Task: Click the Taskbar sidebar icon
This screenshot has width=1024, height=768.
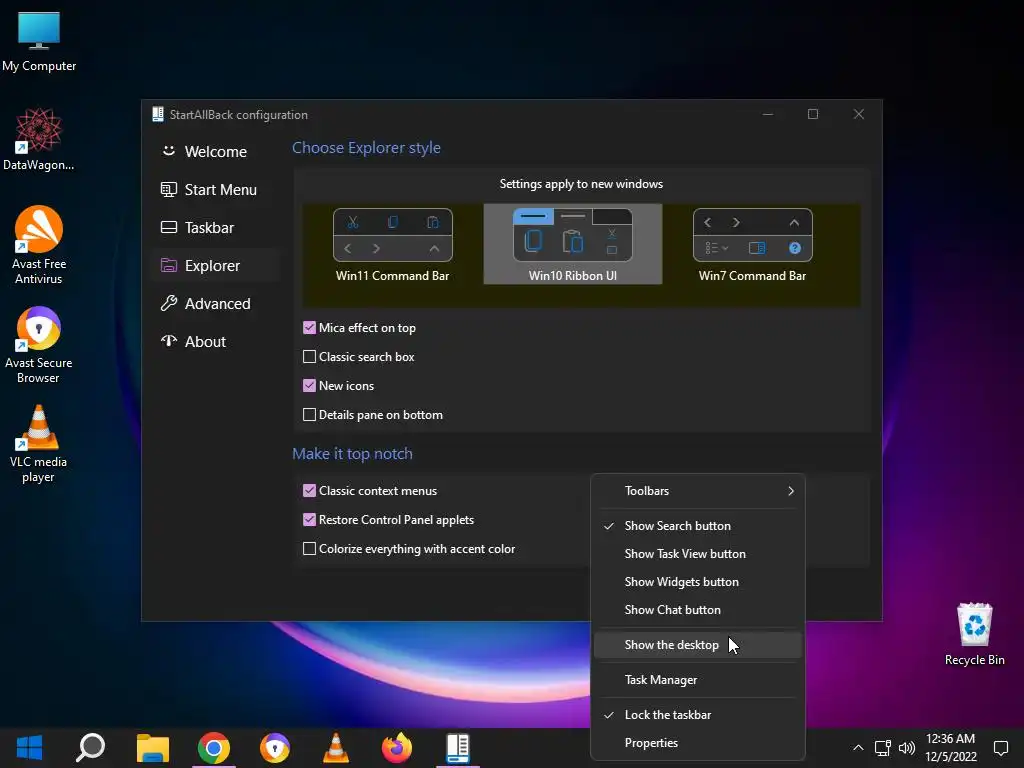Action: click(x=168, y=227)
